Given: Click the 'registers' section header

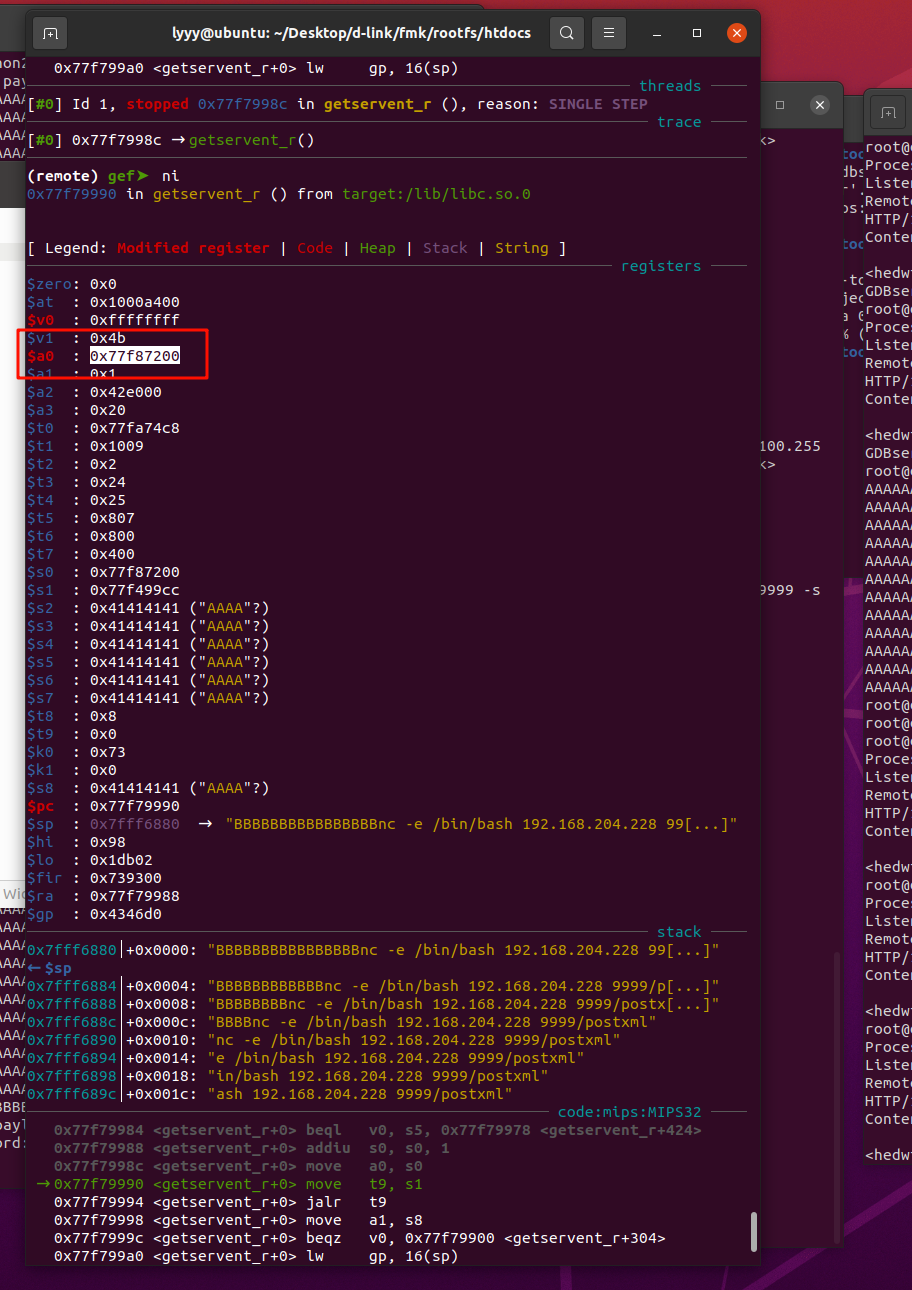Looking at the screenshot, I should [x=661, y=266].
